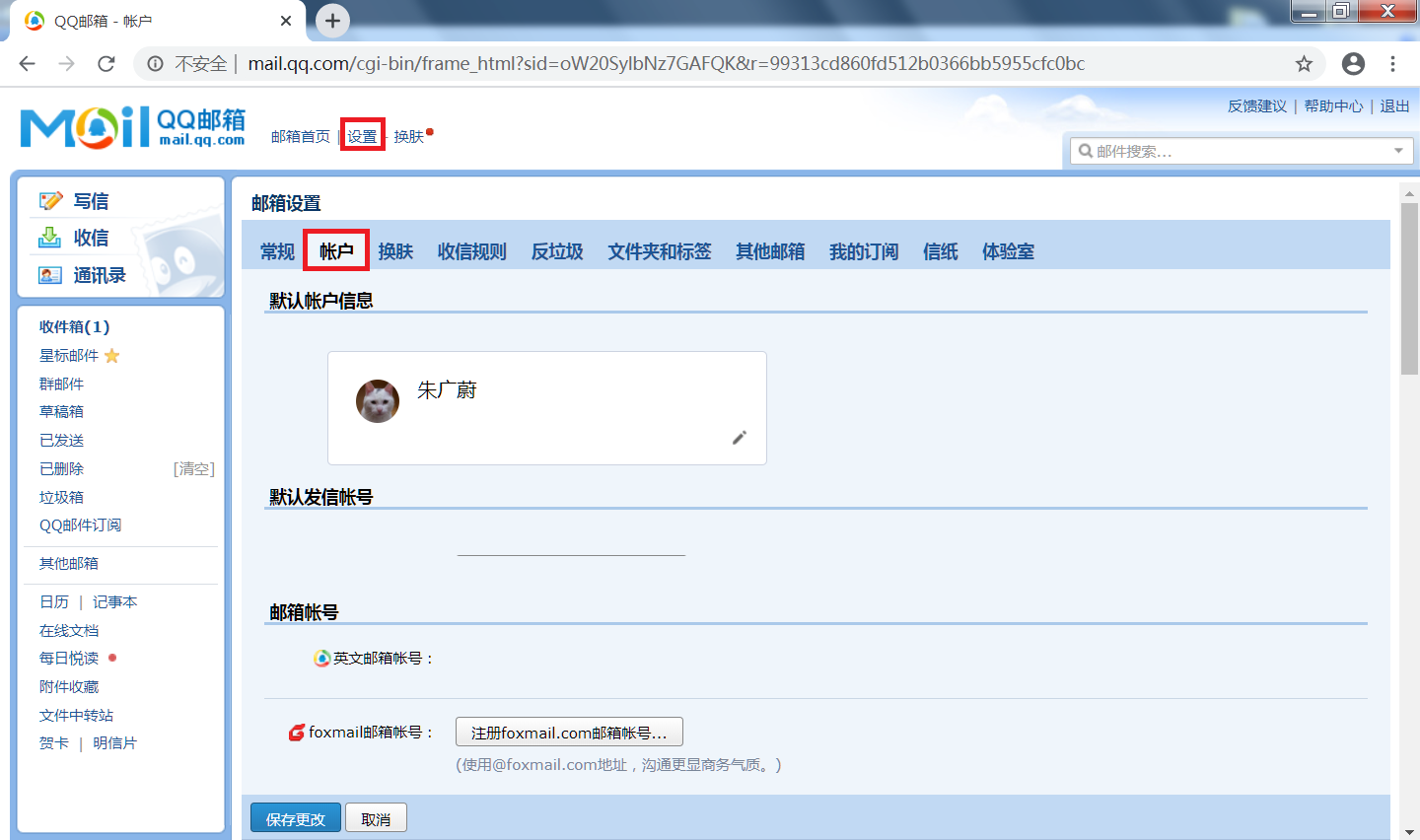Click 换肤 link in header
The image size is (1420, 840).
click(x=408, y=136)
